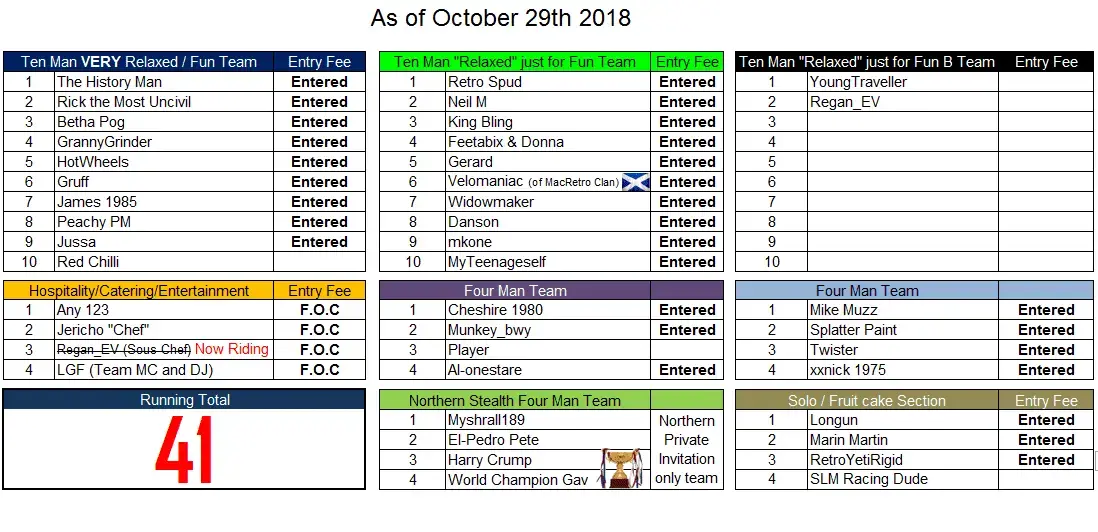Viewport: 1098px width, 532px height.
Task: Select The History Man cell
Action: click(165, 82)
